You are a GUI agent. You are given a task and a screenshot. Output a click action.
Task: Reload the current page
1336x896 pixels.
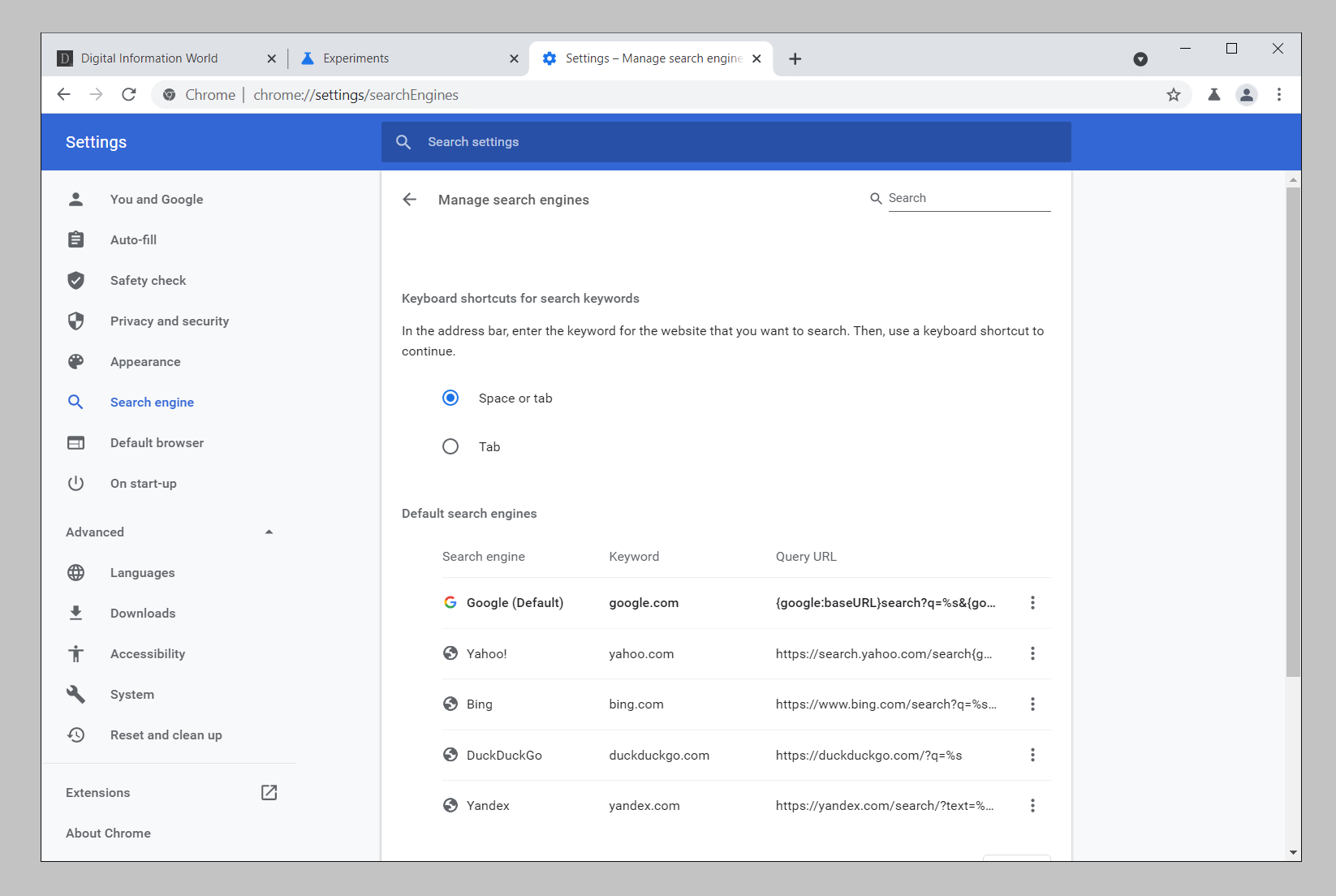click(x=129, y=95)
